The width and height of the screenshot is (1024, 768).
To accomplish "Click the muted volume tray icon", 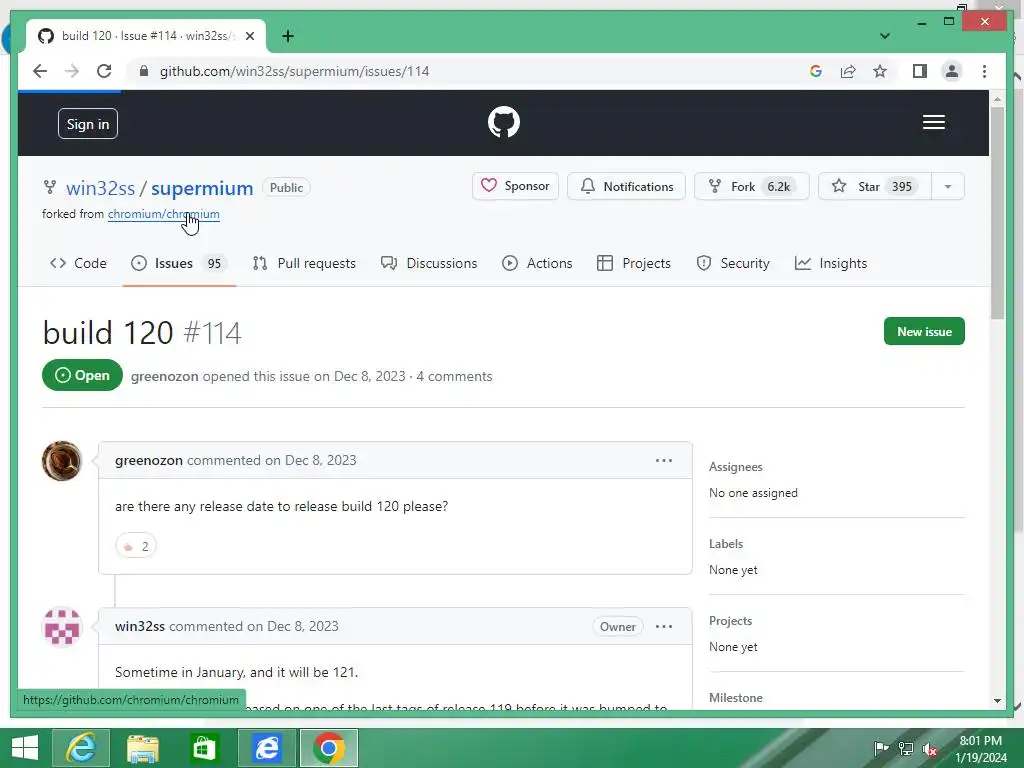I will click(x=930, y=749).
